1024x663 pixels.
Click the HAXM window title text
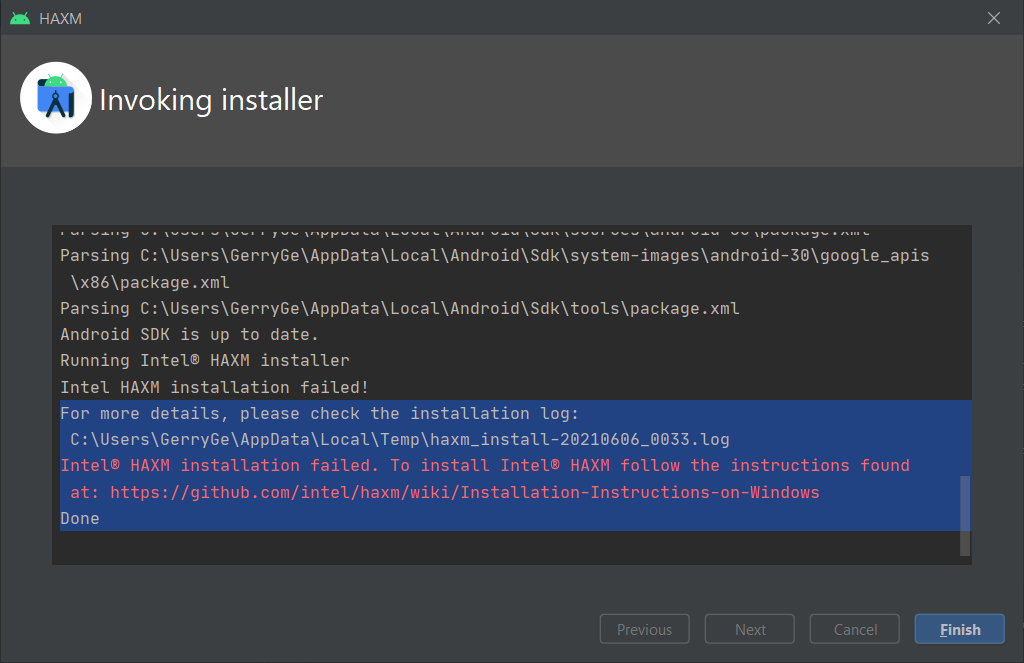coord(60,18)
